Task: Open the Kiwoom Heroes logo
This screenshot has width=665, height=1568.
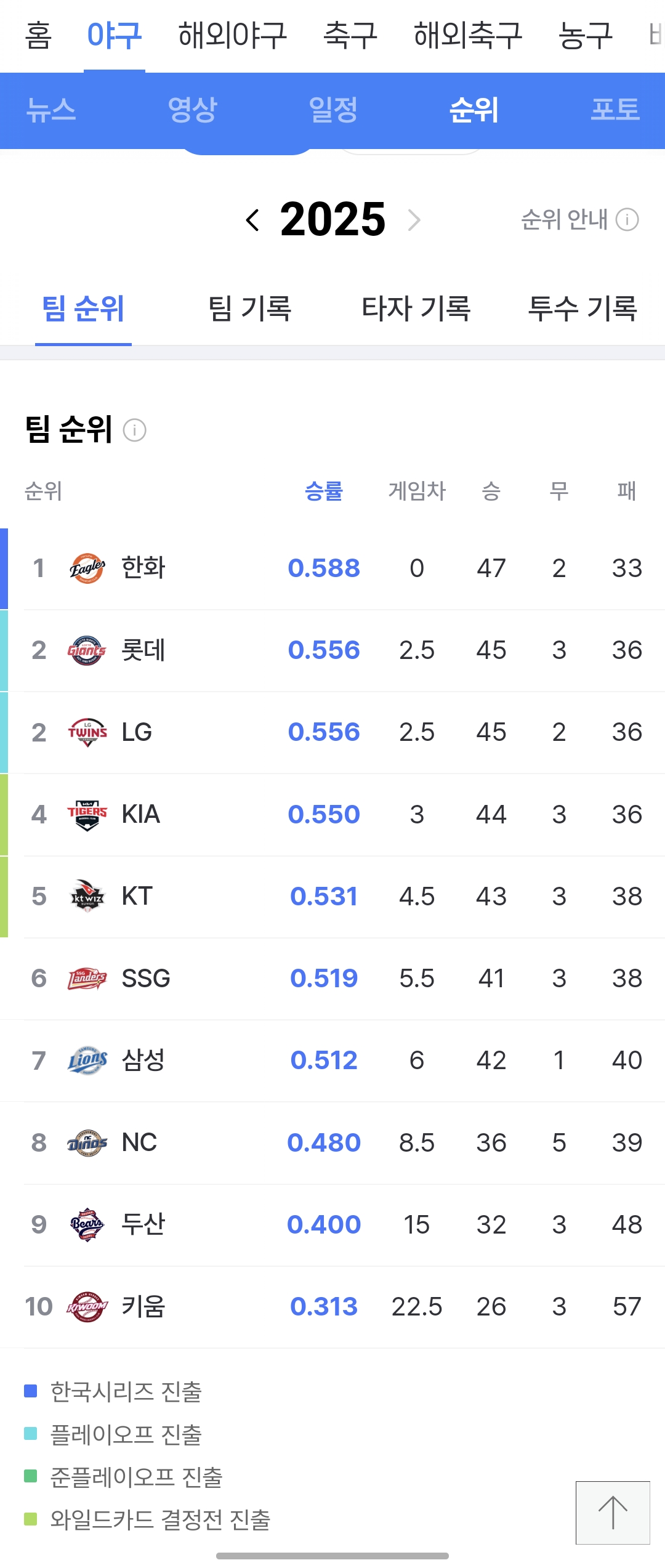Action: coord(87,1307)
